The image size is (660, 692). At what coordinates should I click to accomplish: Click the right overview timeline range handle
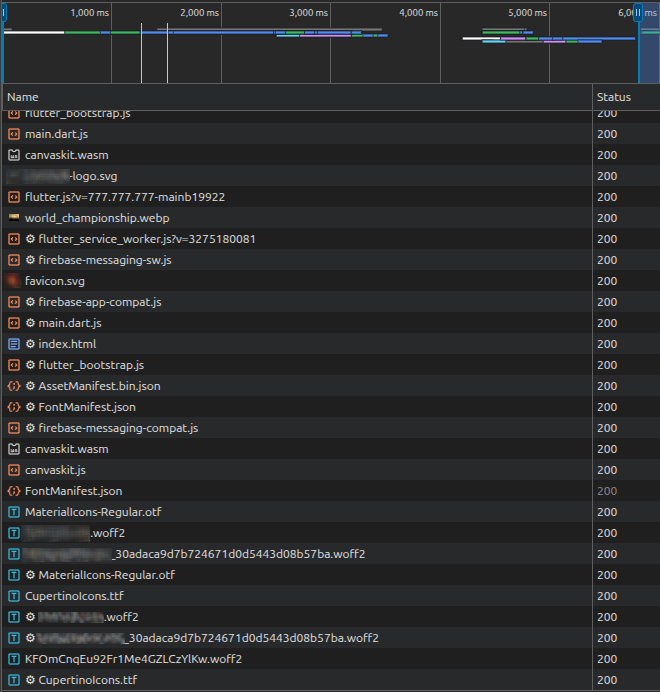[x=638, y=12]
